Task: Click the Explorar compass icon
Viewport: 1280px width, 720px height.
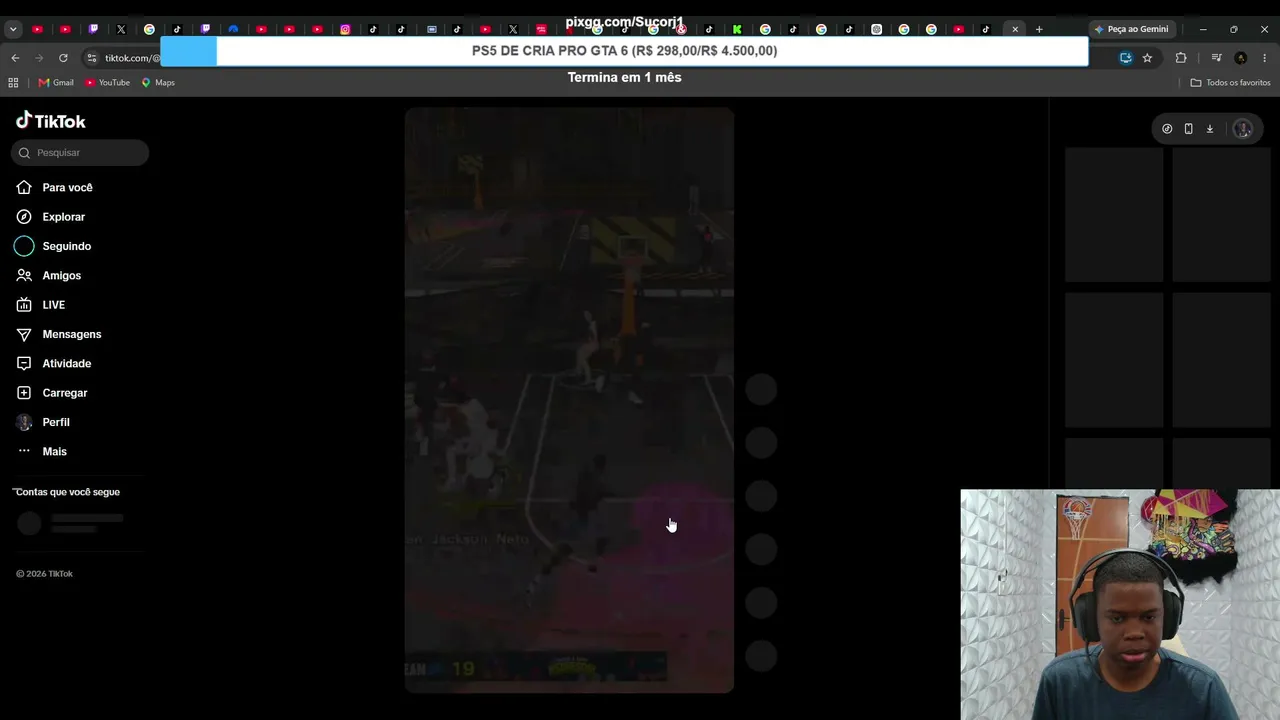Action: 24,217
